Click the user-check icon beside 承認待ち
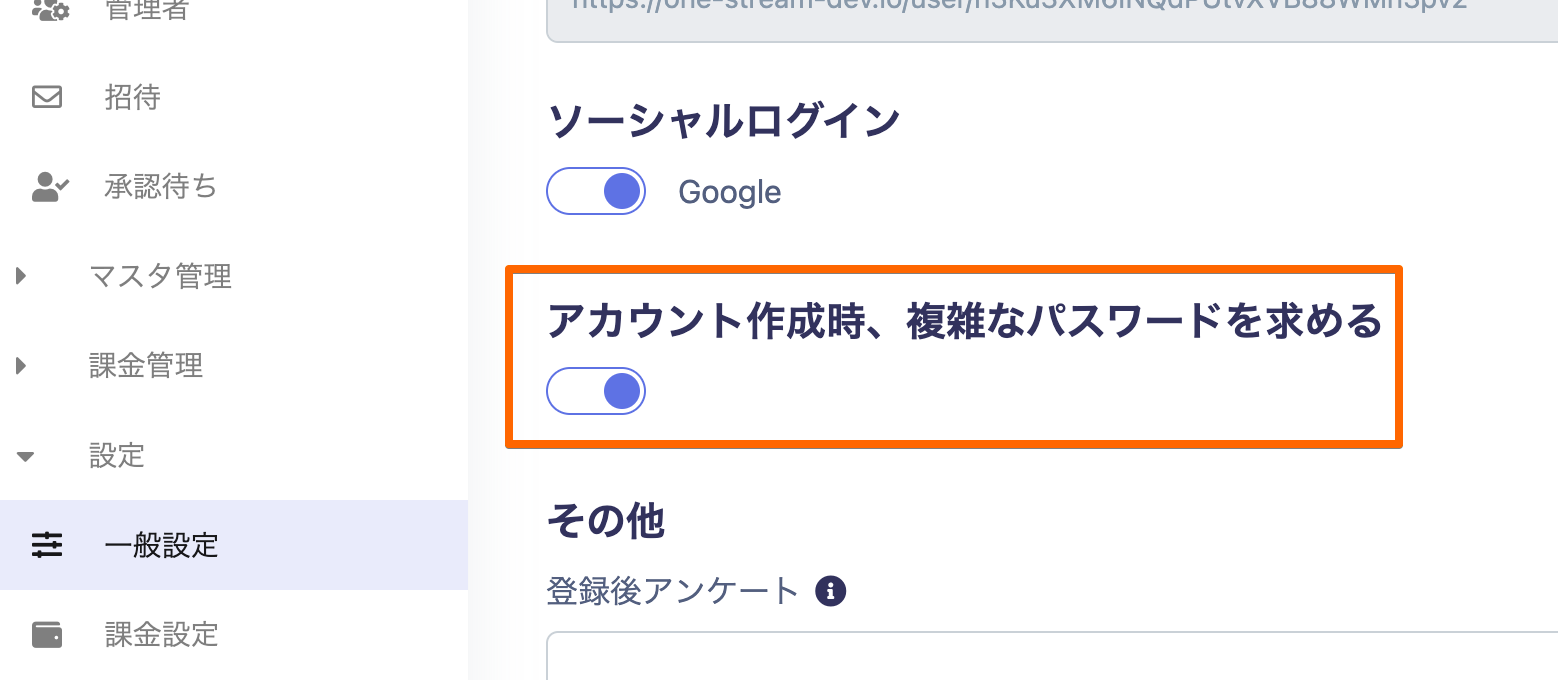Image resolution: width=1558 pixels, height=680 pixels. click(x=49, y=187)
